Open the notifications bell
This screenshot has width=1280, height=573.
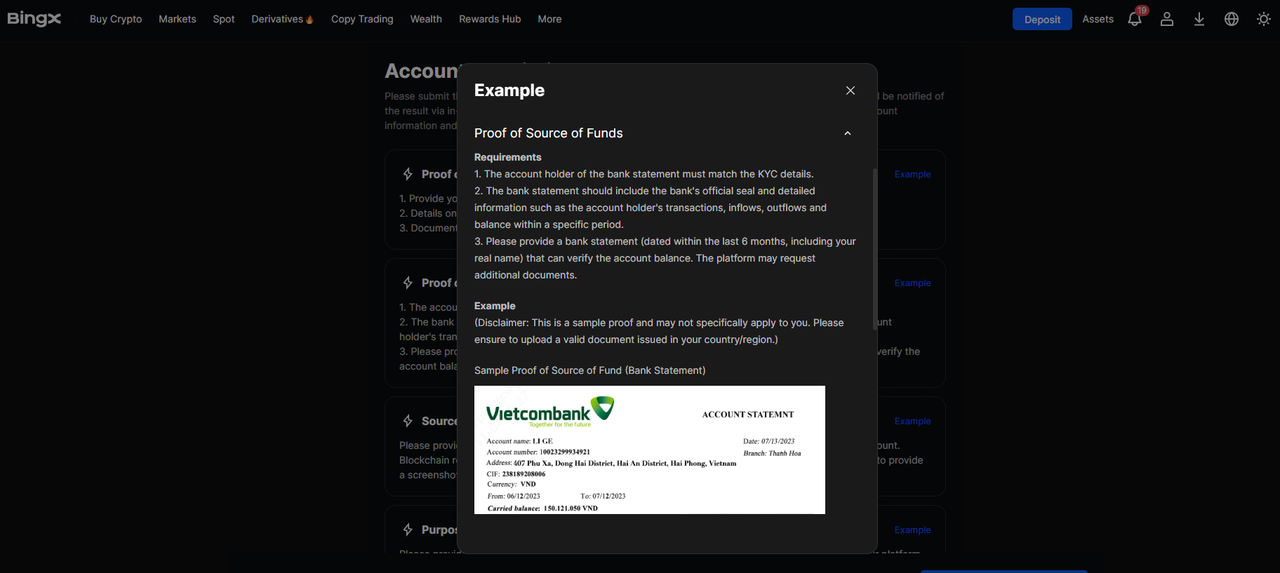pos(1134,19)
